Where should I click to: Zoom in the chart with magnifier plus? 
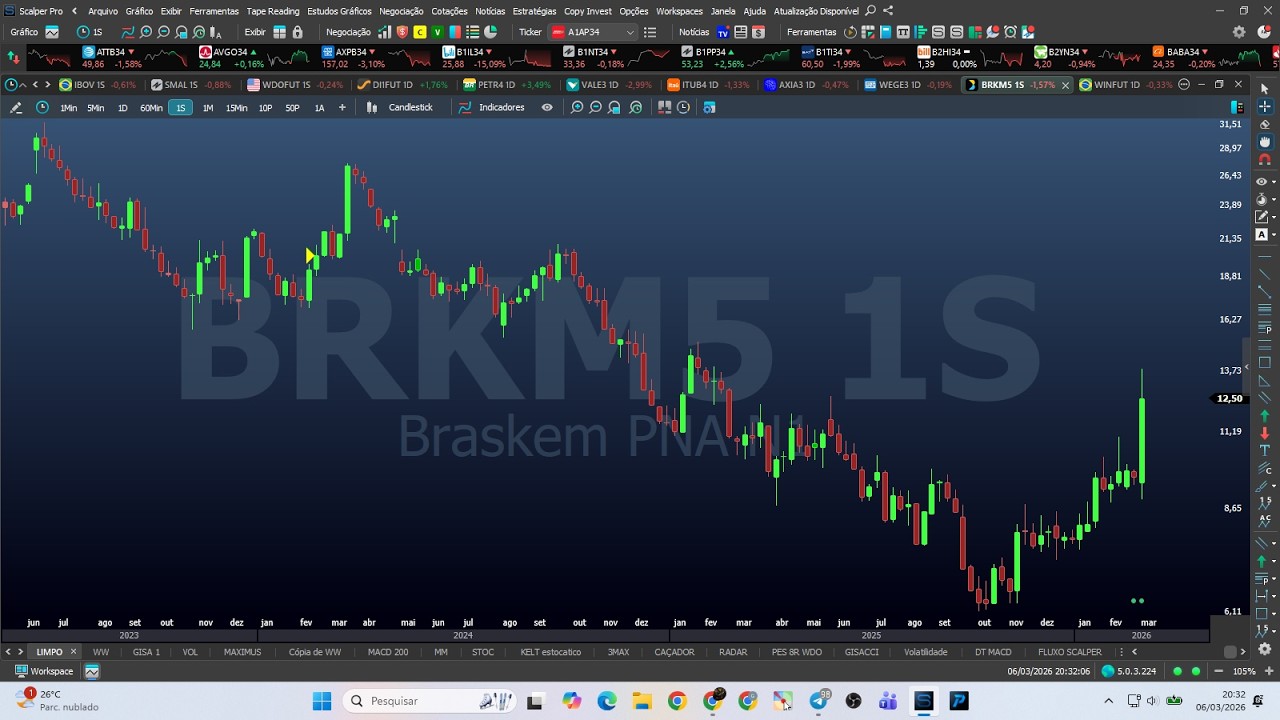577,107
